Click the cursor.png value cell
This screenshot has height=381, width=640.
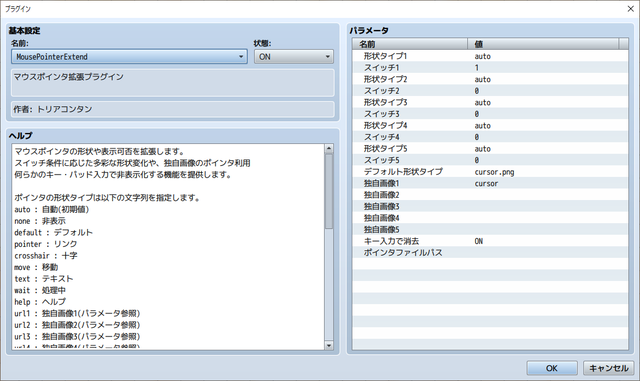click(494, 172)
